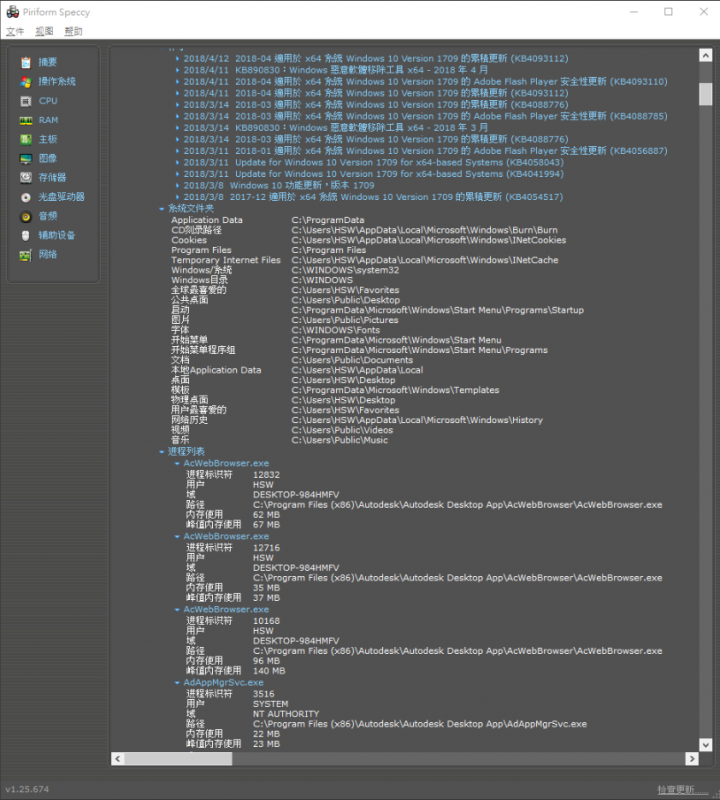Screen dimensions: 720x800
Task: Click the v1.25.674 version label
Action: (28, 789)
